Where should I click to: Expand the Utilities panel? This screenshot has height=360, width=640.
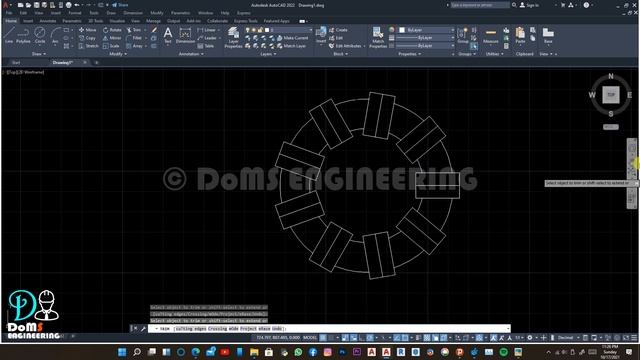pos(495,54)
